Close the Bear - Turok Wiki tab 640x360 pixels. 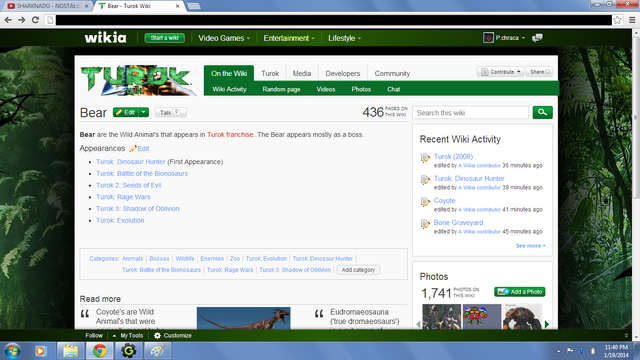pyautogui.click(x=178, y=6)
